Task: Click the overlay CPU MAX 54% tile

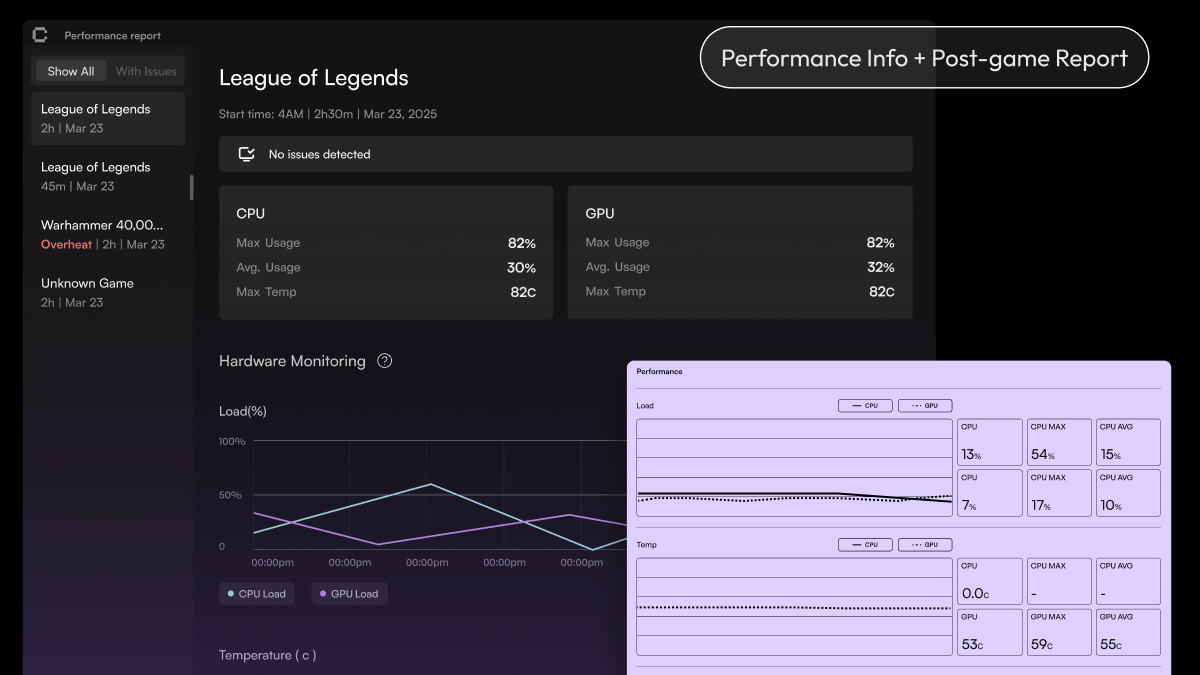Action: (x=1059, y=442)
